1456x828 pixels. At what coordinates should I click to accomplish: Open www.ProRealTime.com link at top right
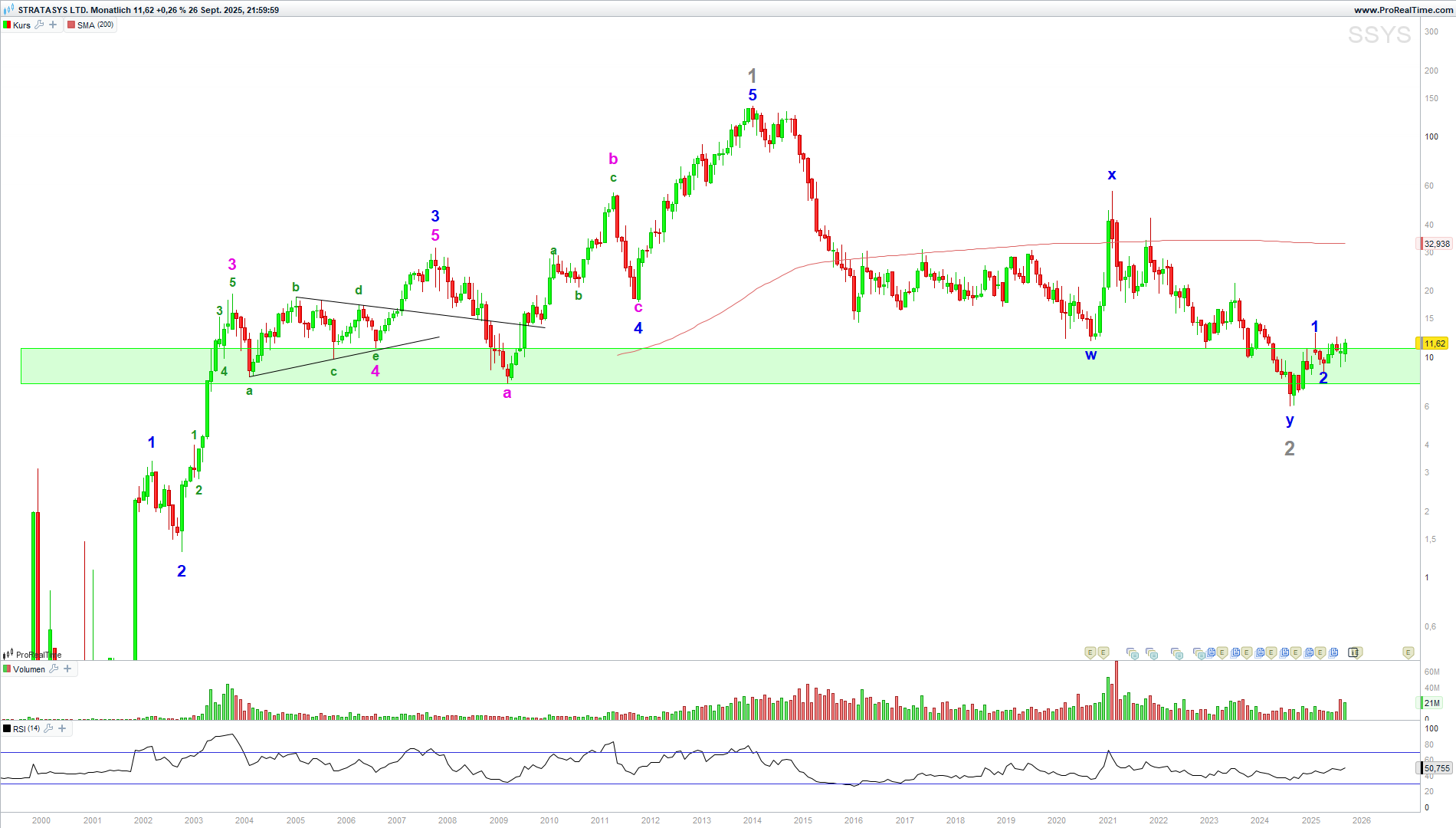(1402, 10)
